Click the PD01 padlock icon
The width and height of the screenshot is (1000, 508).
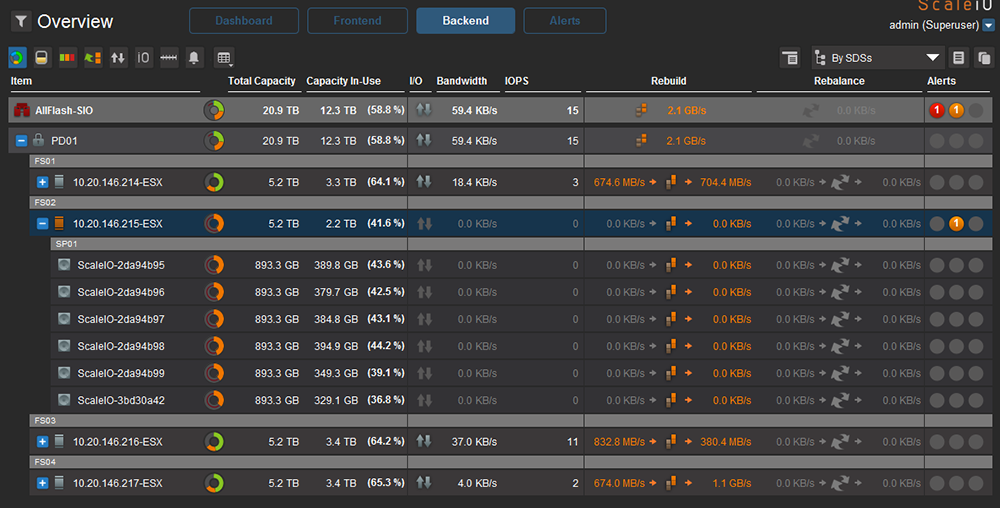coord(38,140)
